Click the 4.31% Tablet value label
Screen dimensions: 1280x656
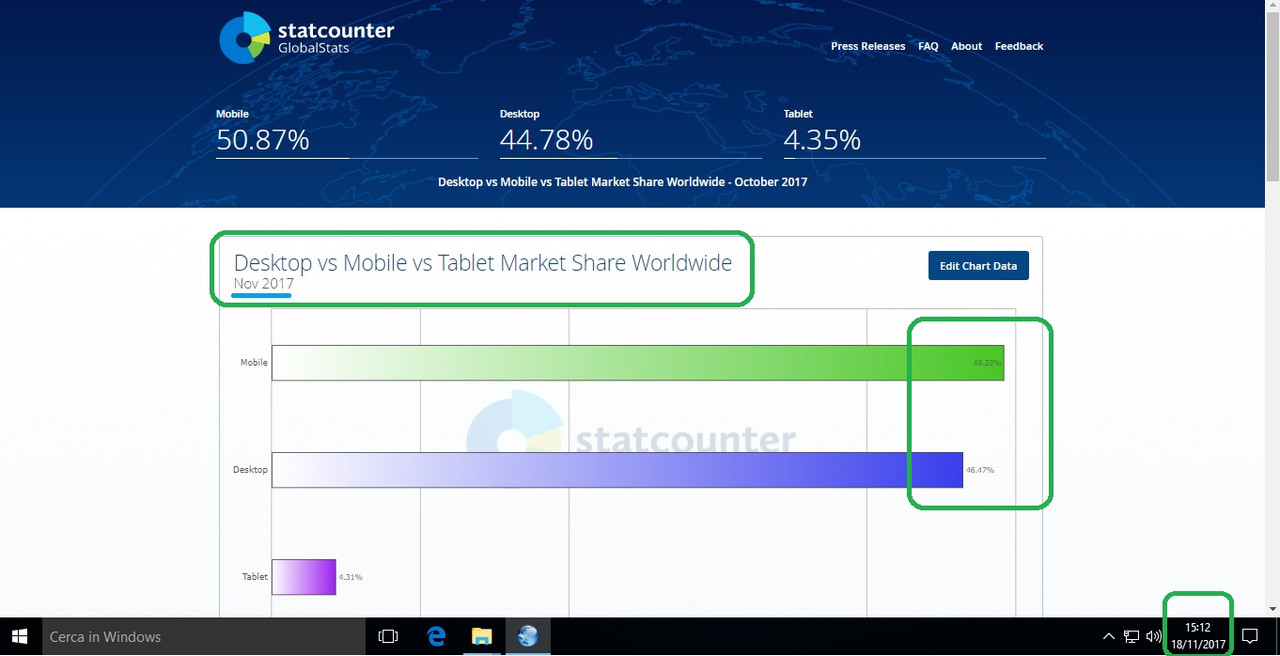pos(350,577)
